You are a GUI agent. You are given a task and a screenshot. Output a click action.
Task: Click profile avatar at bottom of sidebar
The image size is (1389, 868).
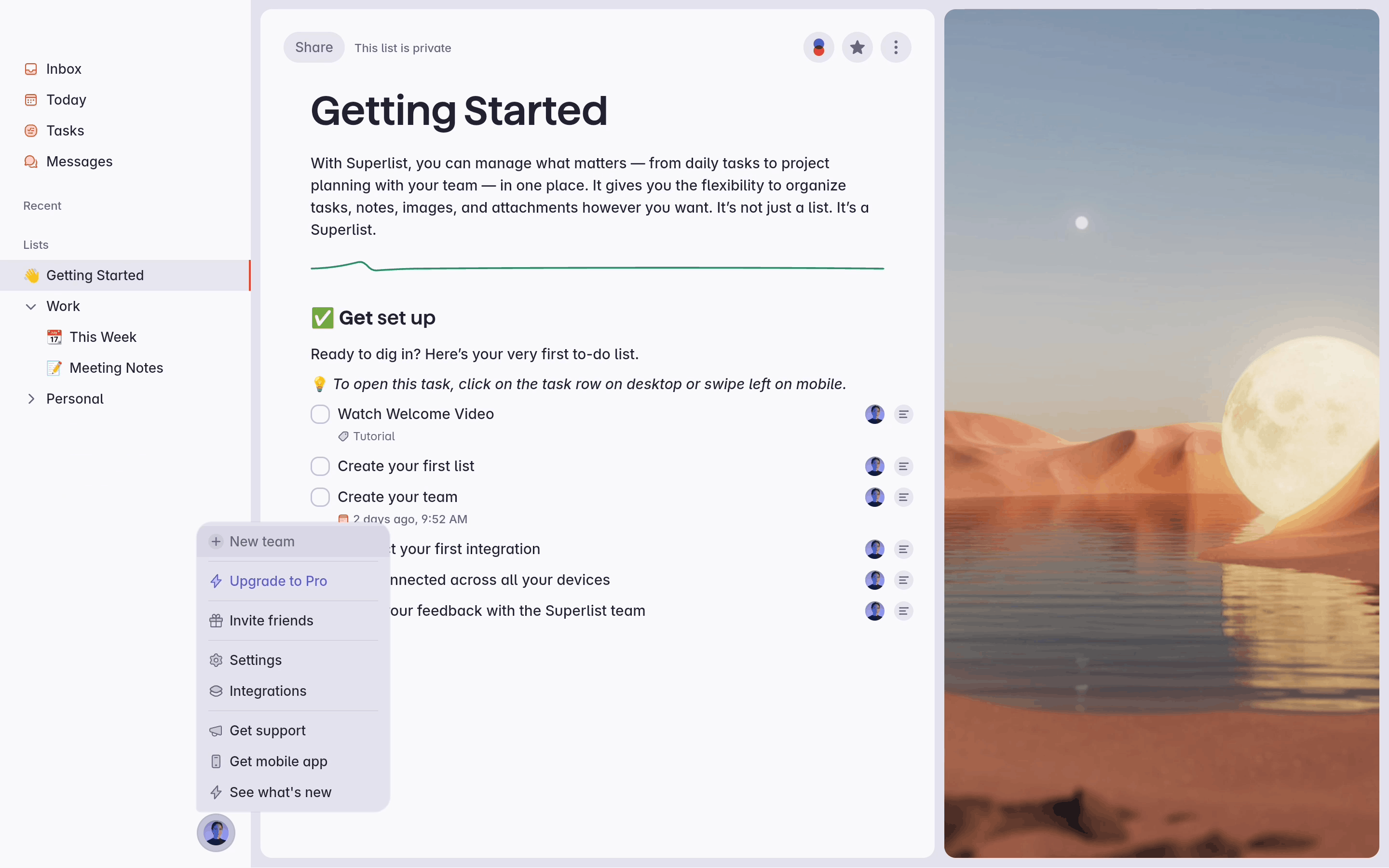[x=216, y=832]
